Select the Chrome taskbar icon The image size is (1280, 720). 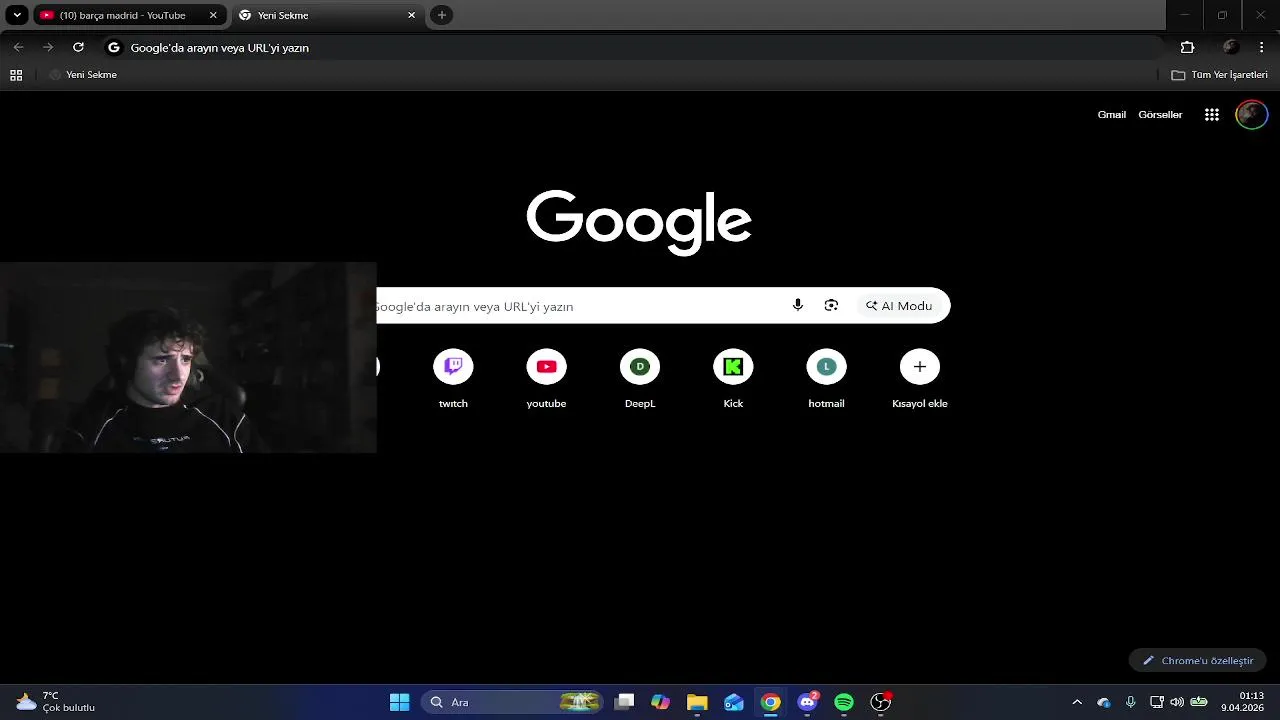point(770,702)
